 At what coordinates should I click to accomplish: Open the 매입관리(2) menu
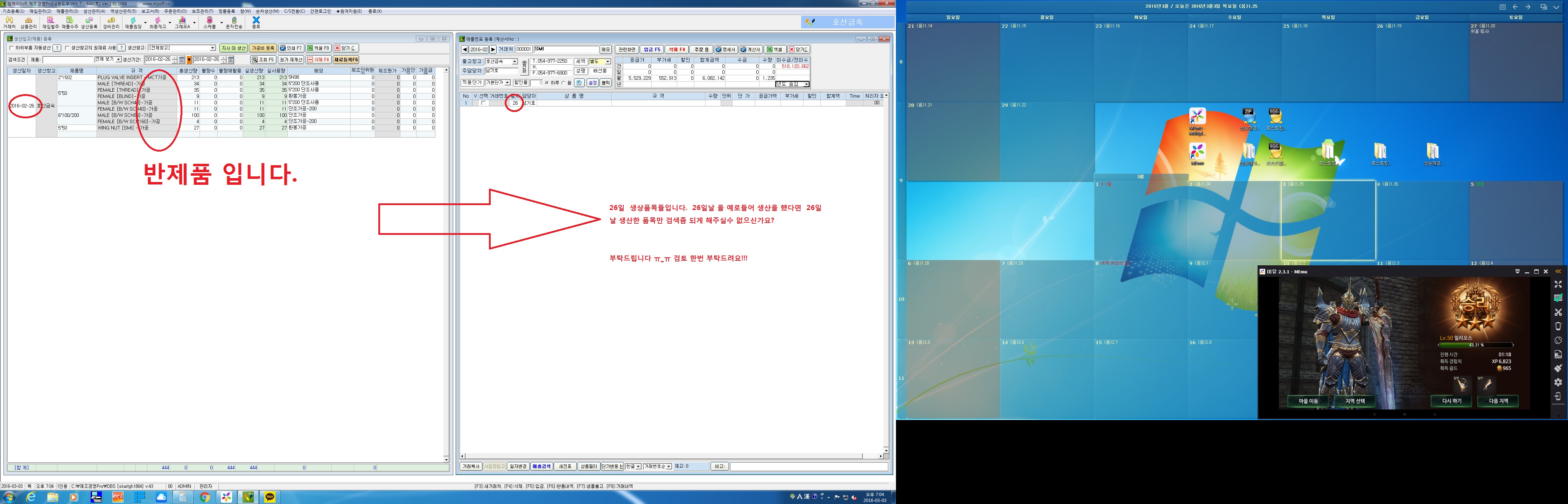[40, 11]
